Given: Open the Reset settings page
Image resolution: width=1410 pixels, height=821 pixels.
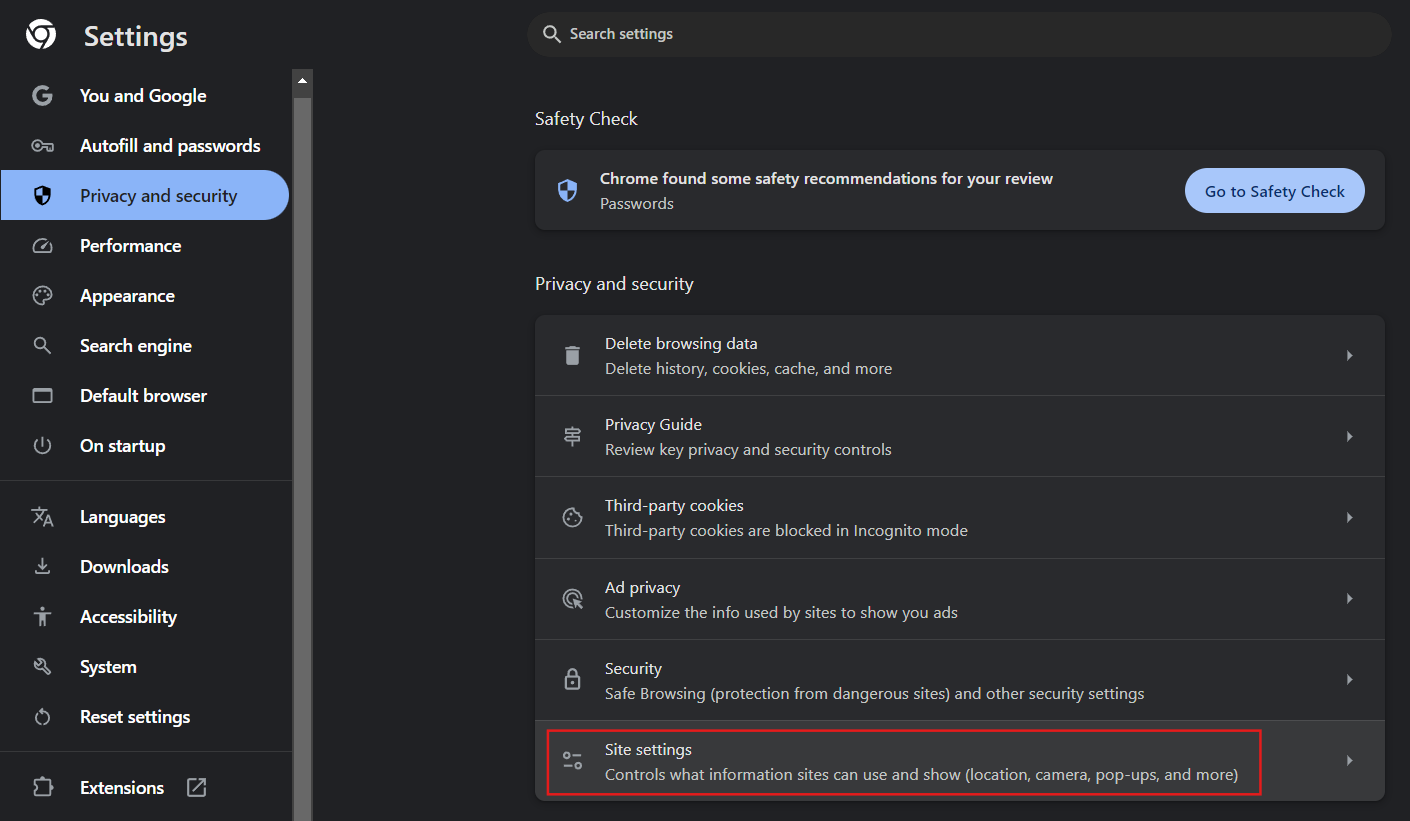Looking at the screenshot, I should pyautogui.click(x=135, y=717).
